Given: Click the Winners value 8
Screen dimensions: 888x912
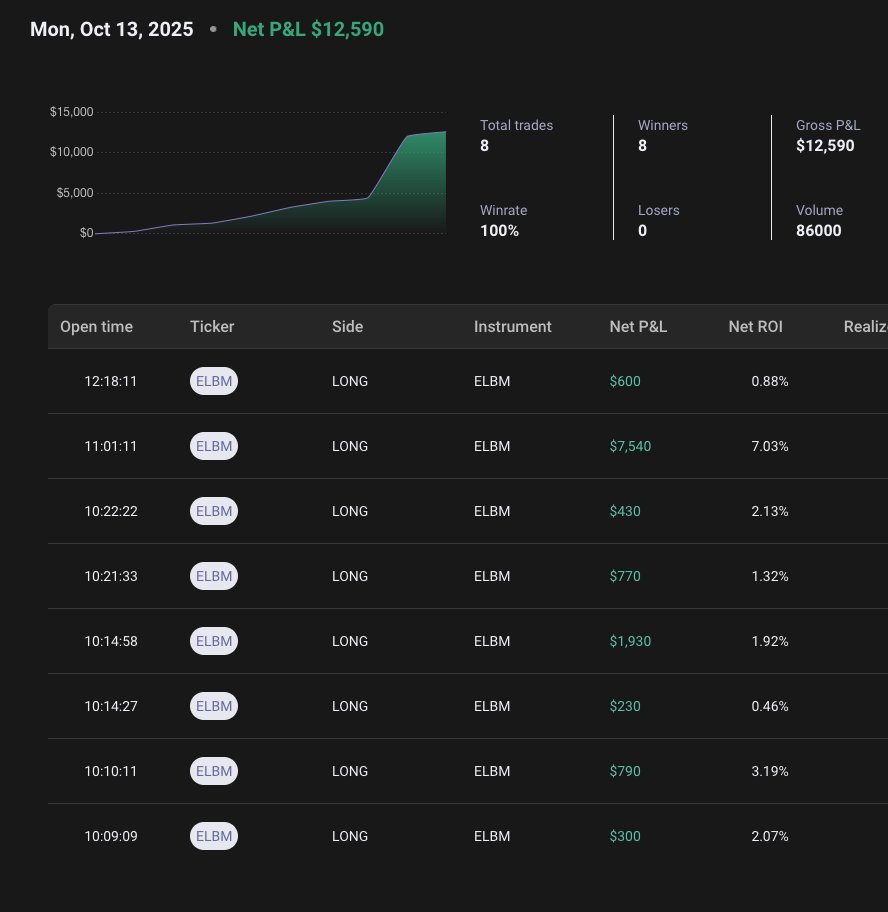Looking at the screenshot, I should click(x=642, y=145).
